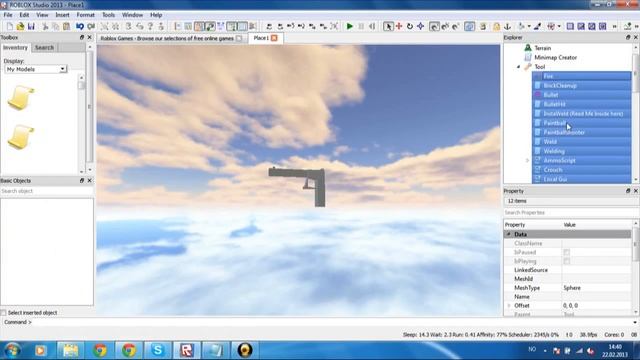Screen dimensions: 640x360
Task: Switch to the Roblox Games browser tab
Action: point(171,38)
